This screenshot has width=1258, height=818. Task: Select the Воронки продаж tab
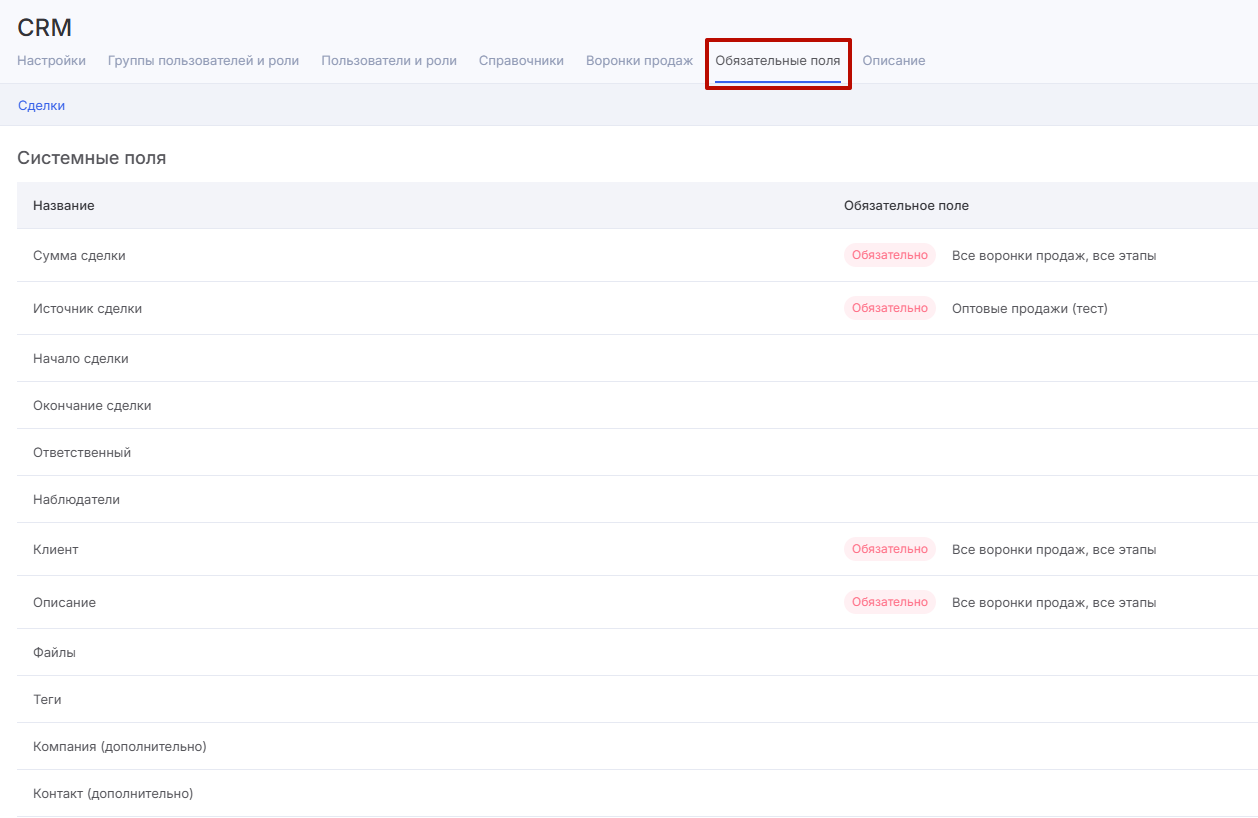(x=639, y=60)
